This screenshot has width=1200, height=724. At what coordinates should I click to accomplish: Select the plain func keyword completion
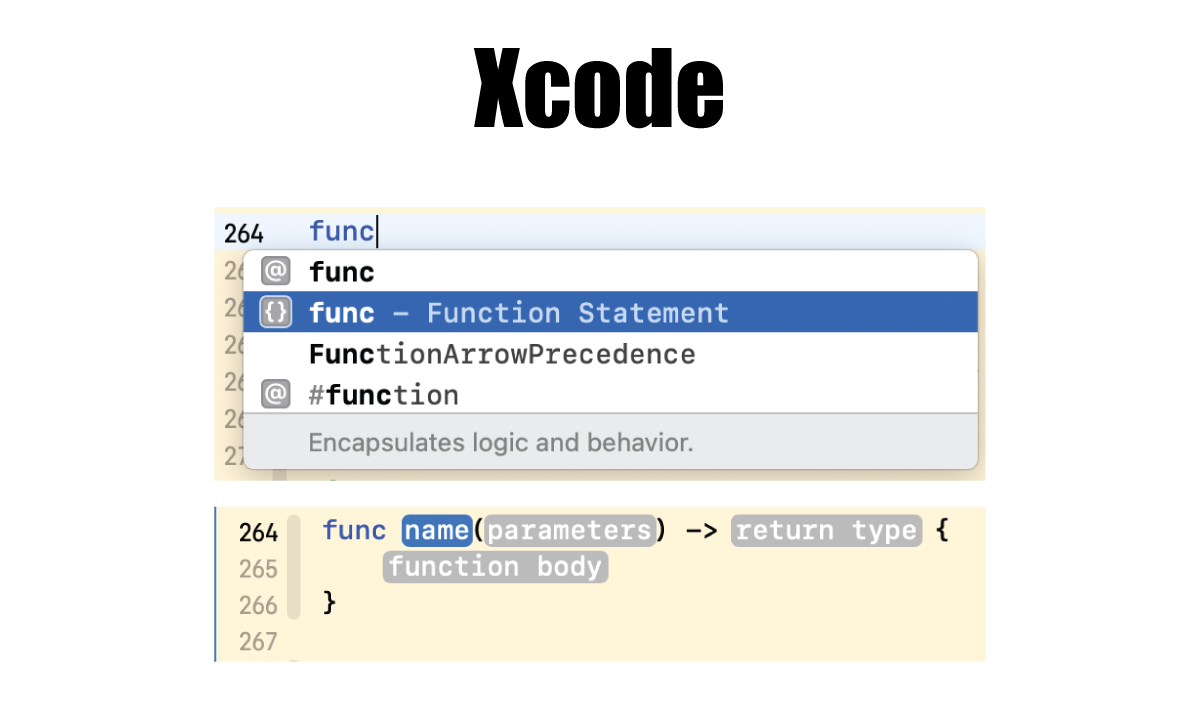(x=340, y=271)
